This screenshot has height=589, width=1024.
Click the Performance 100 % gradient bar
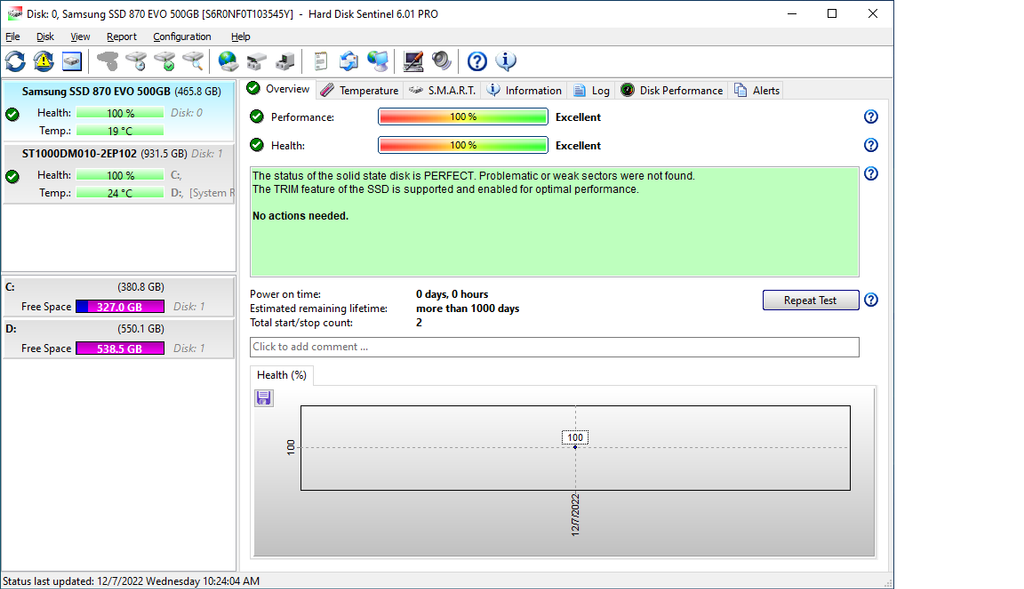click(x=463, y=117)
